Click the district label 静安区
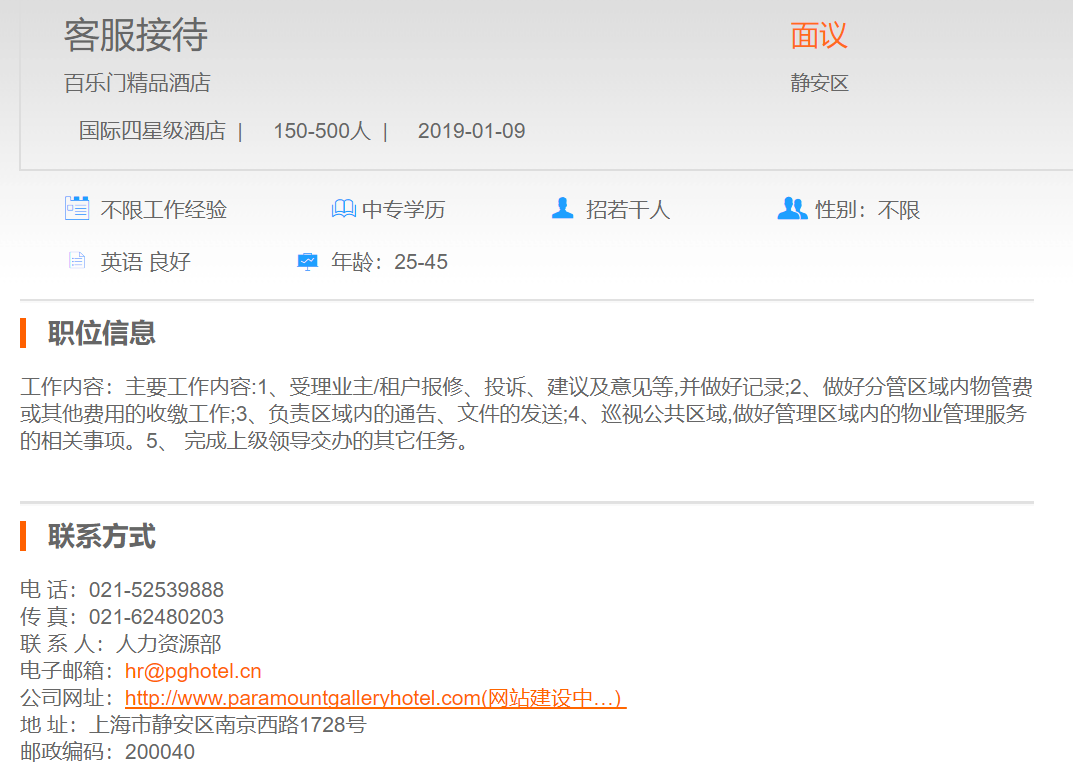This screenshot has width=1073, height=778. coord(819,83)
